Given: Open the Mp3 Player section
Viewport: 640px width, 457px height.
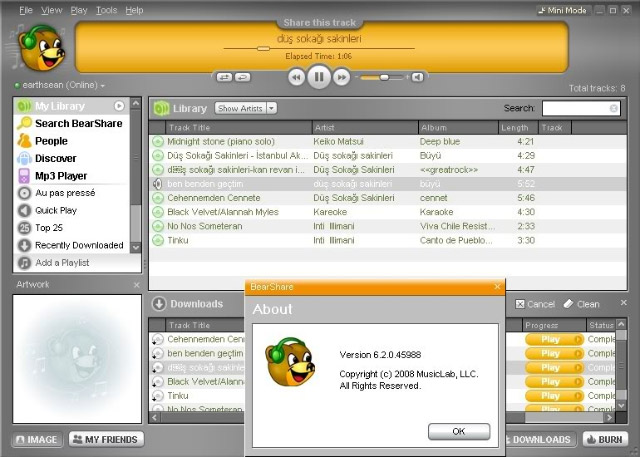Looking at the screenshot, I should pyautogui.click(x=72, y=176).
